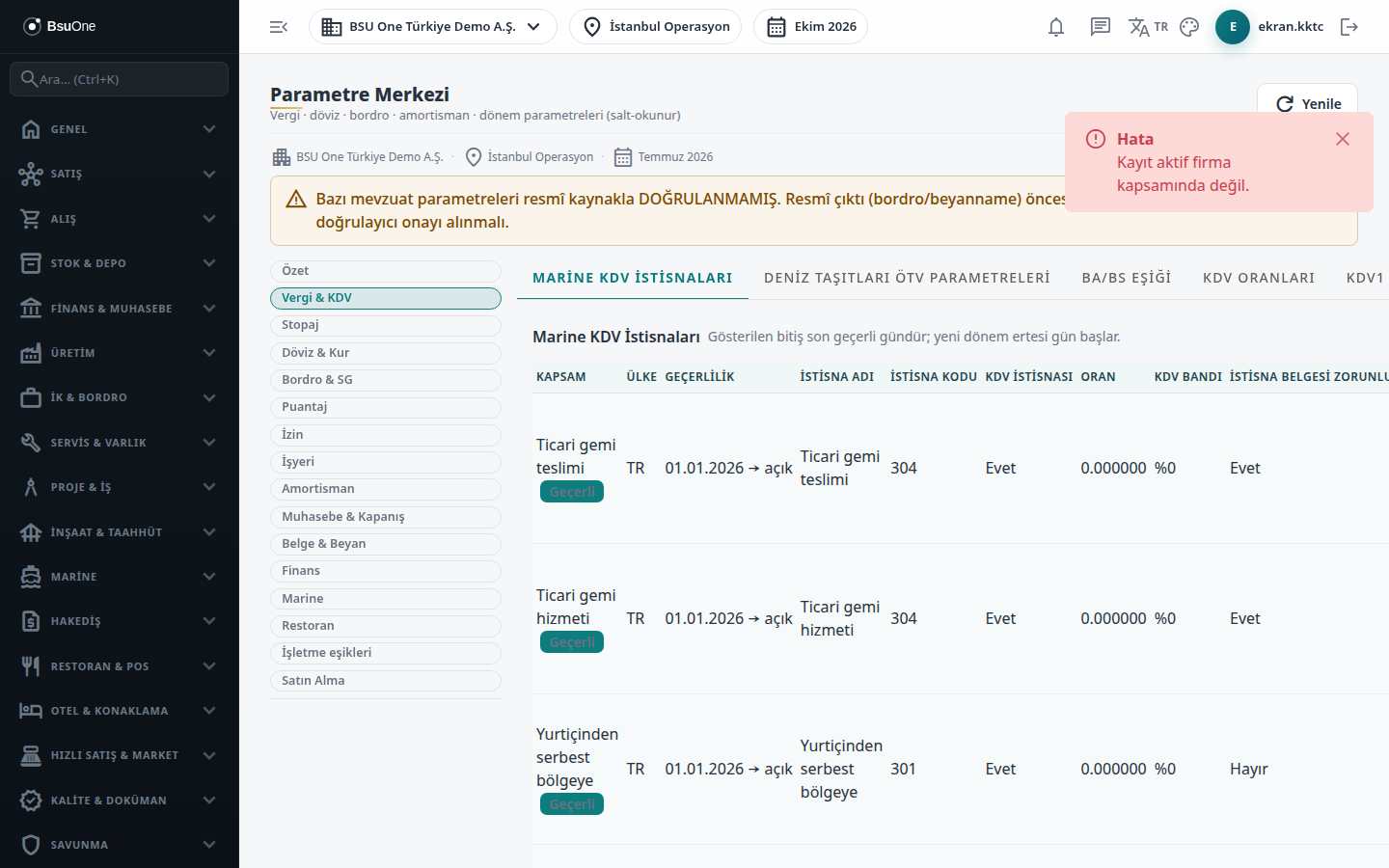Open the Servis & Varlık wrench icon
The height and width of the screenshot is (868, 1389).
tap(31, 443)
